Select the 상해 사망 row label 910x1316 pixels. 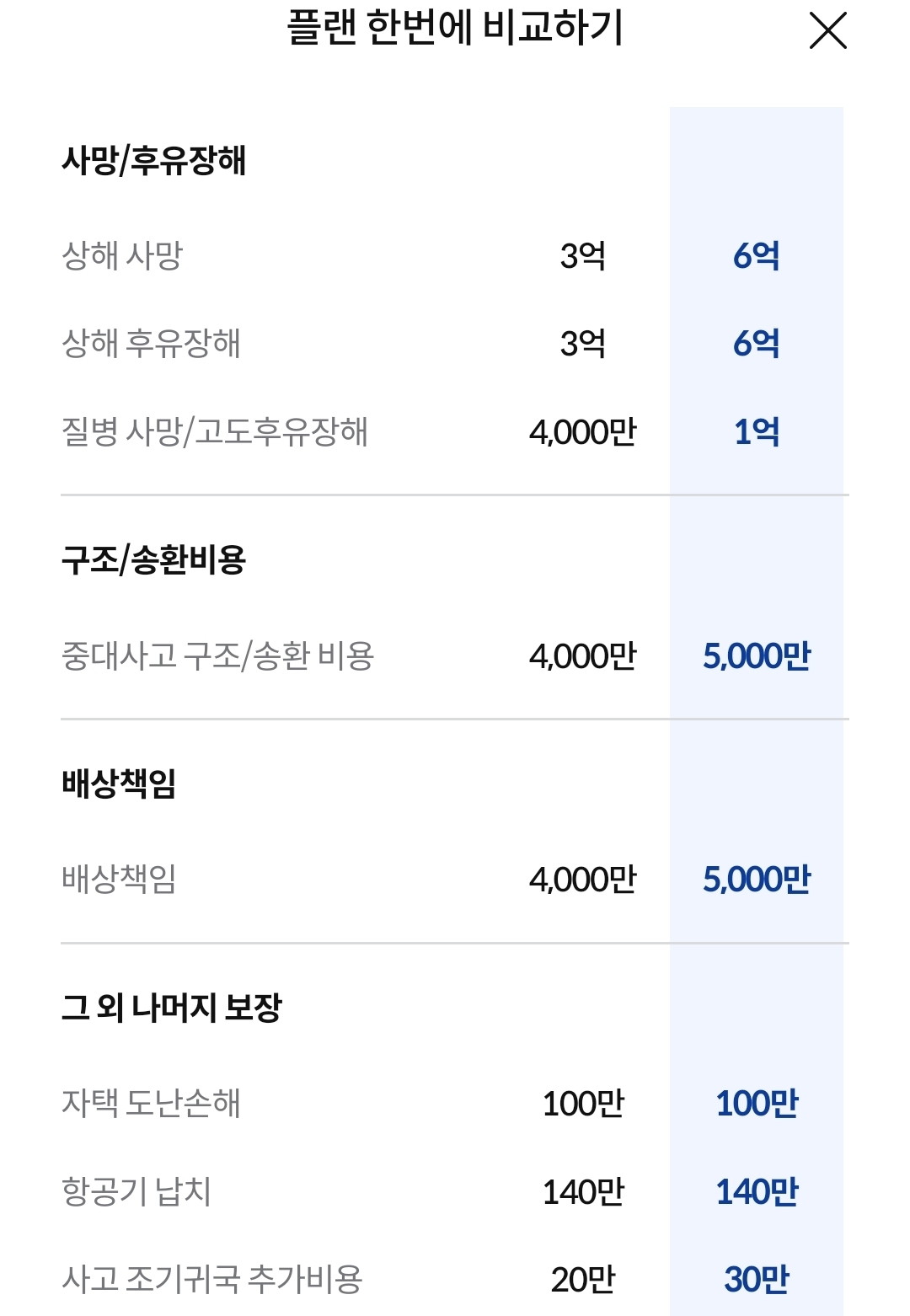tap(122, 255)
